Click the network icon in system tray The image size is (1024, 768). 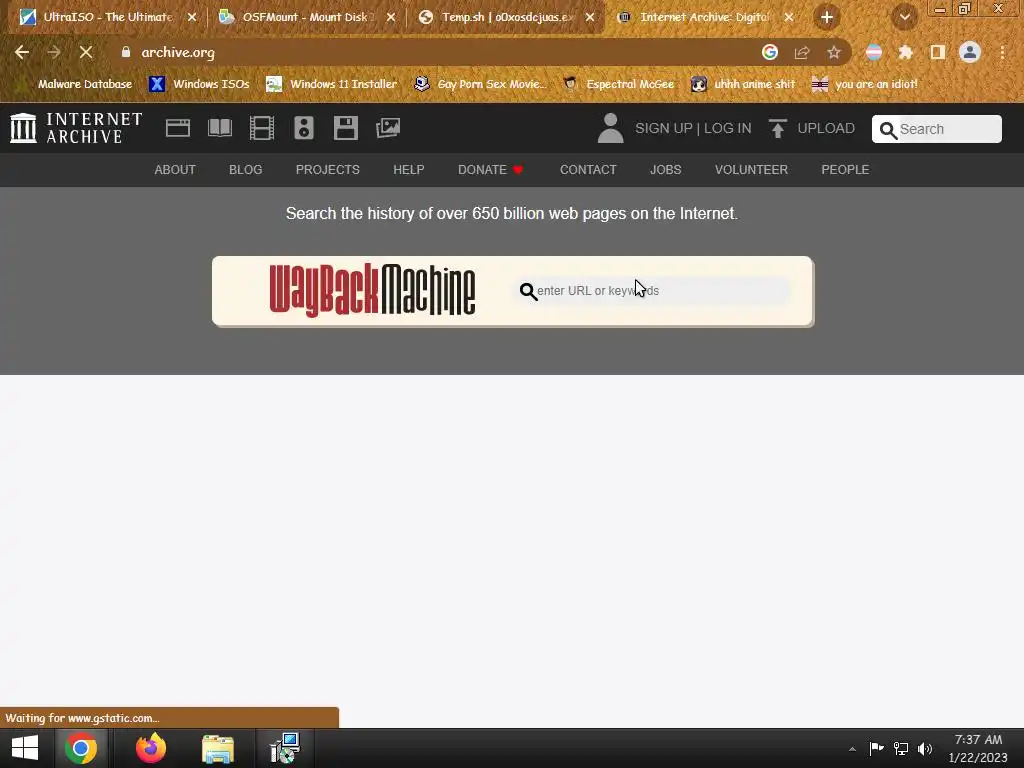pyautogui.click(x=901, y=749)
